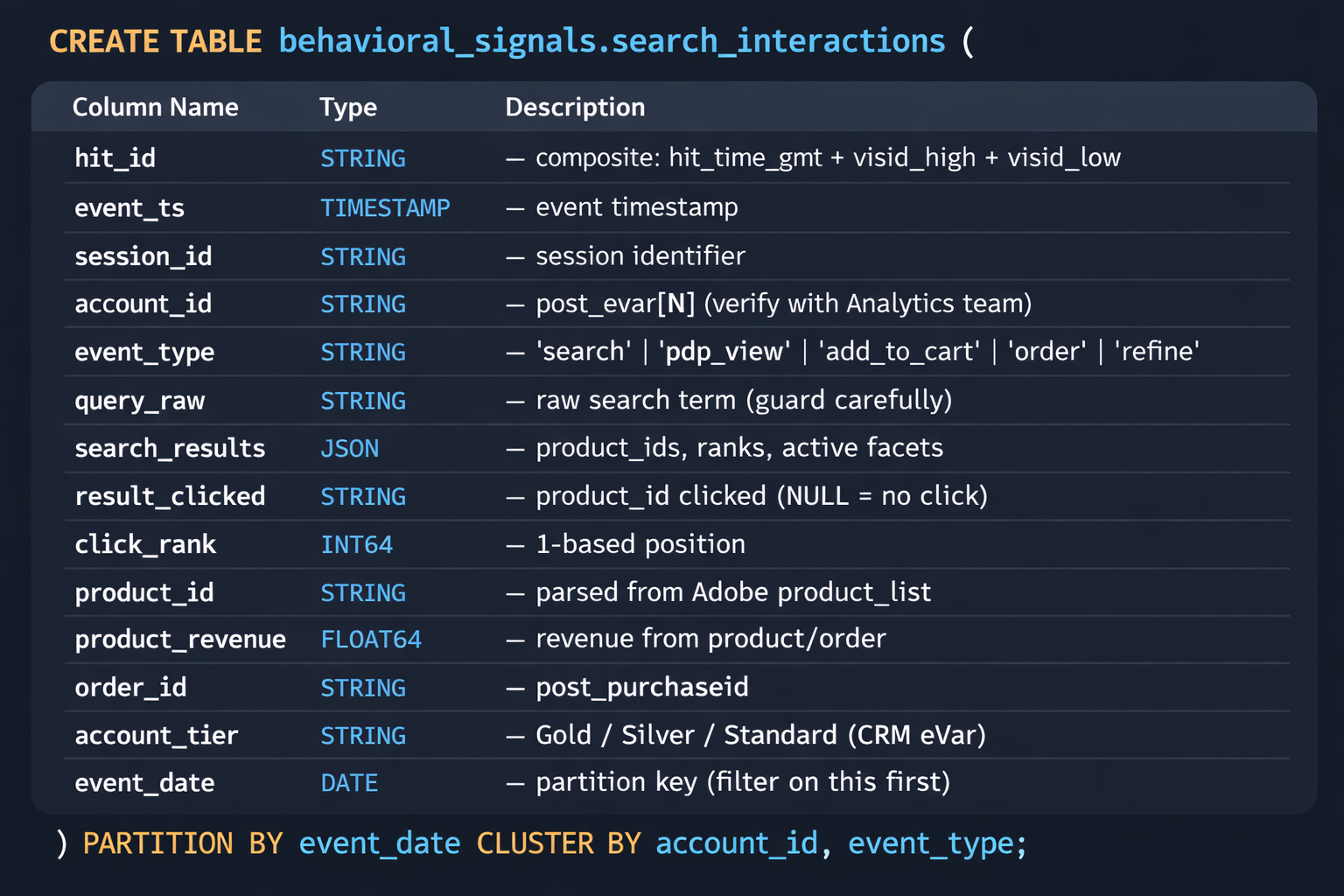Click the Description column header
The height and width of the screenshot is (896, 1344).
(575, 107)
